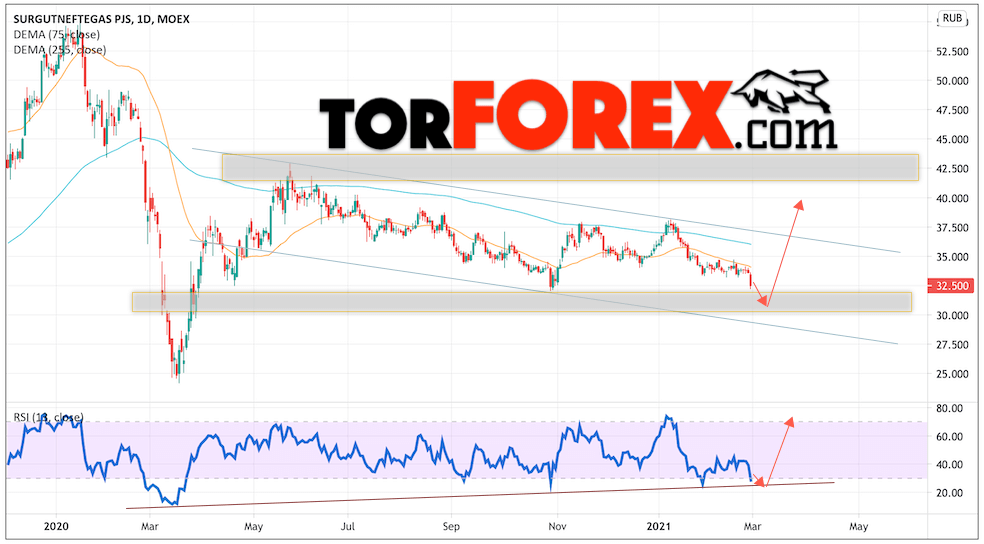Click the first May label on time axis

[253, 527]
